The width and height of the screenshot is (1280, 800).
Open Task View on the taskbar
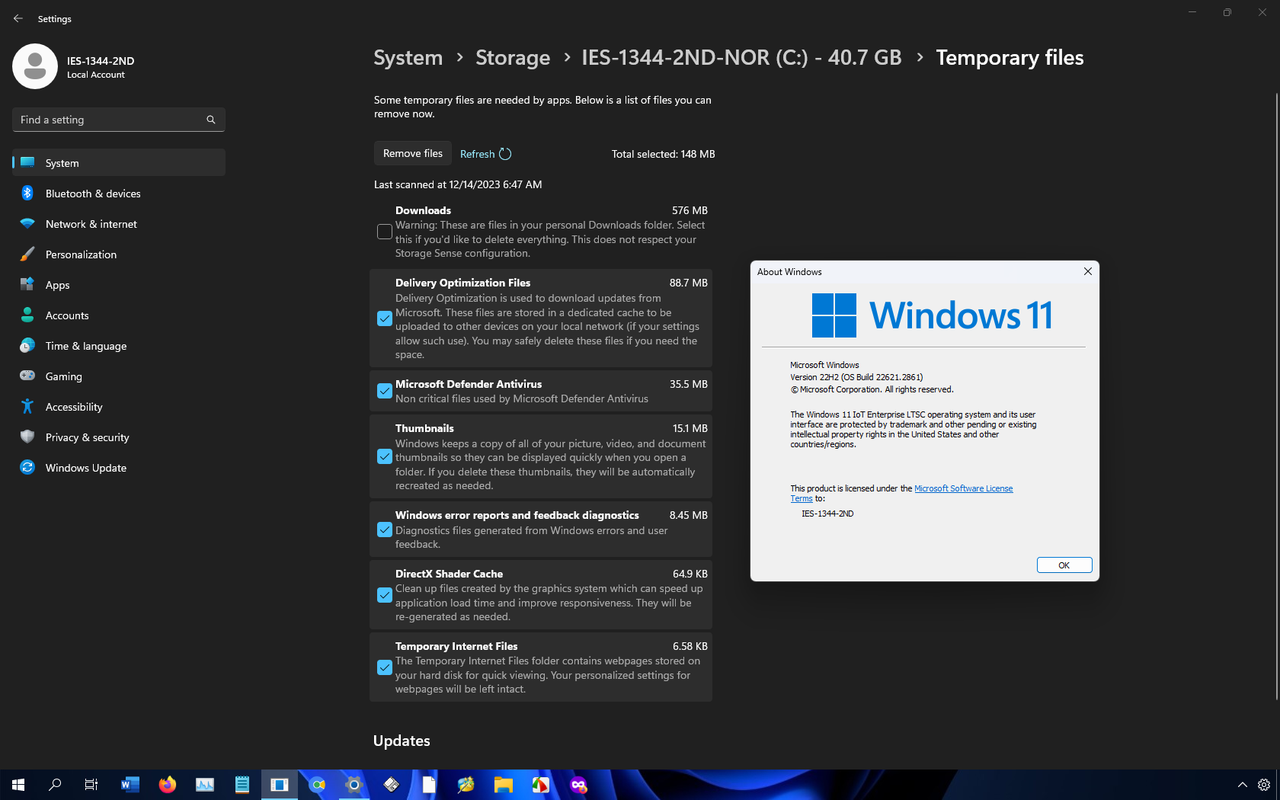(91, 785)
